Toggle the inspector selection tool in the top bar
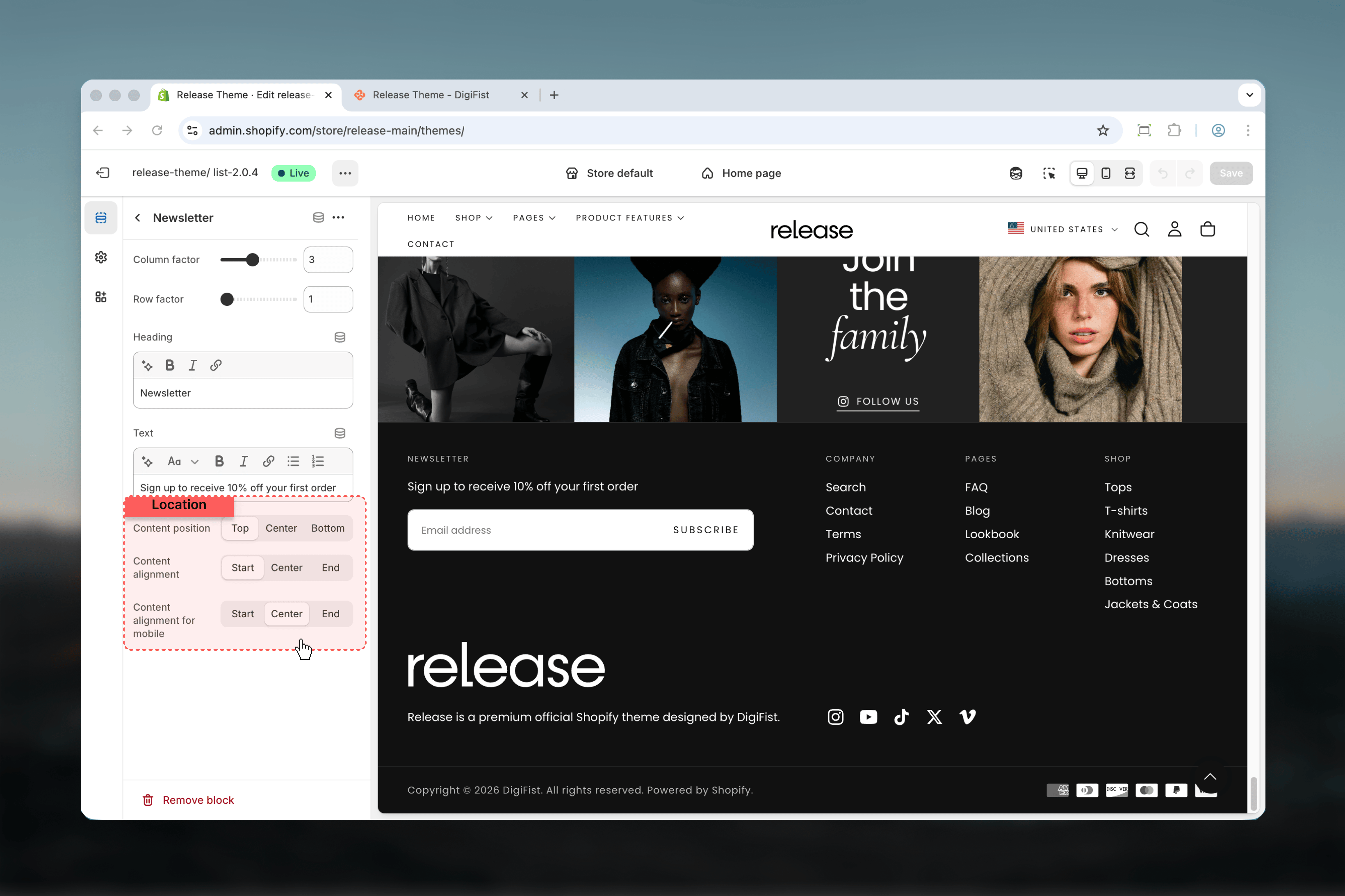This screenshot has height=896, width=1345. [x=1049, y=173]
